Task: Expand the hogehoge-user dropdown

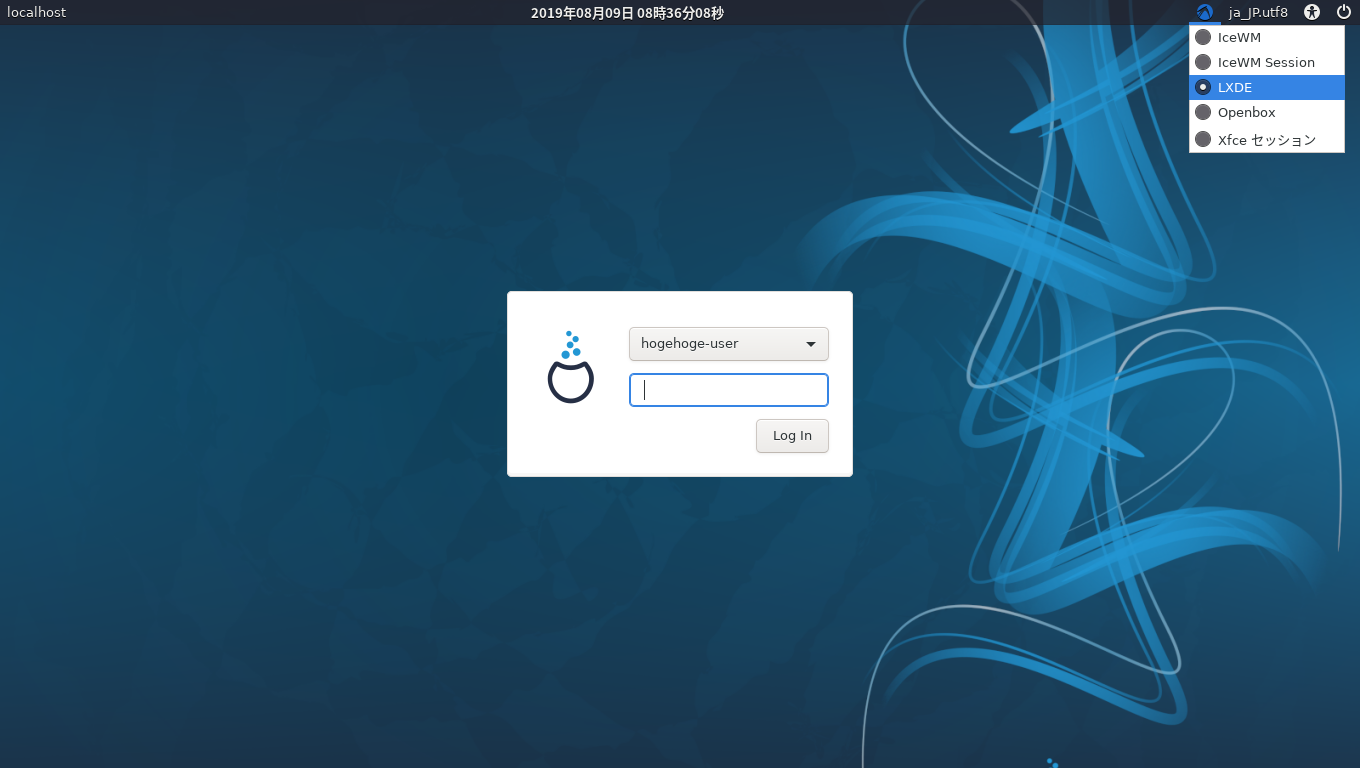Action: coord(728,344)
